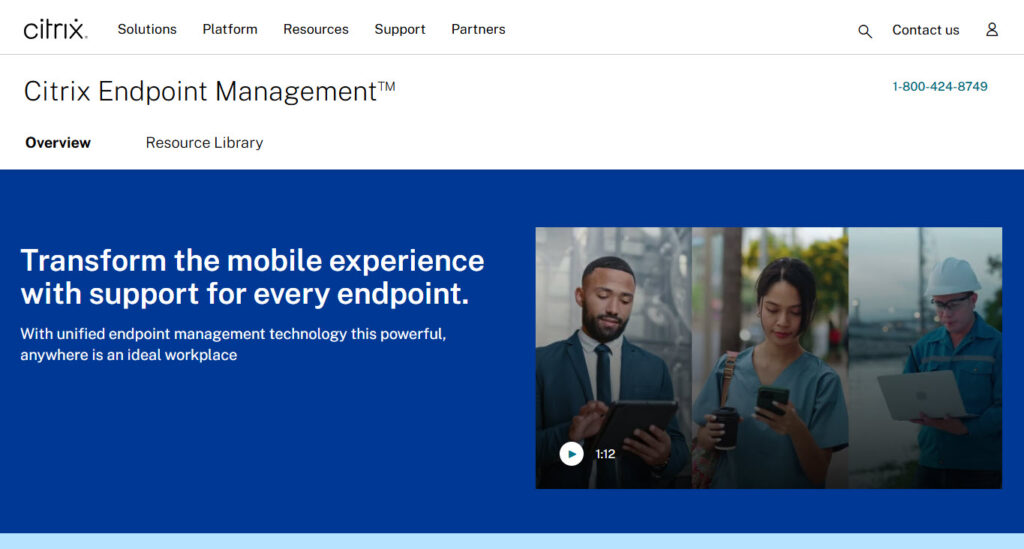The width and height of the screenshot is (1024, 549).
Task: Open the Partners menu
Action: point(478,29)
